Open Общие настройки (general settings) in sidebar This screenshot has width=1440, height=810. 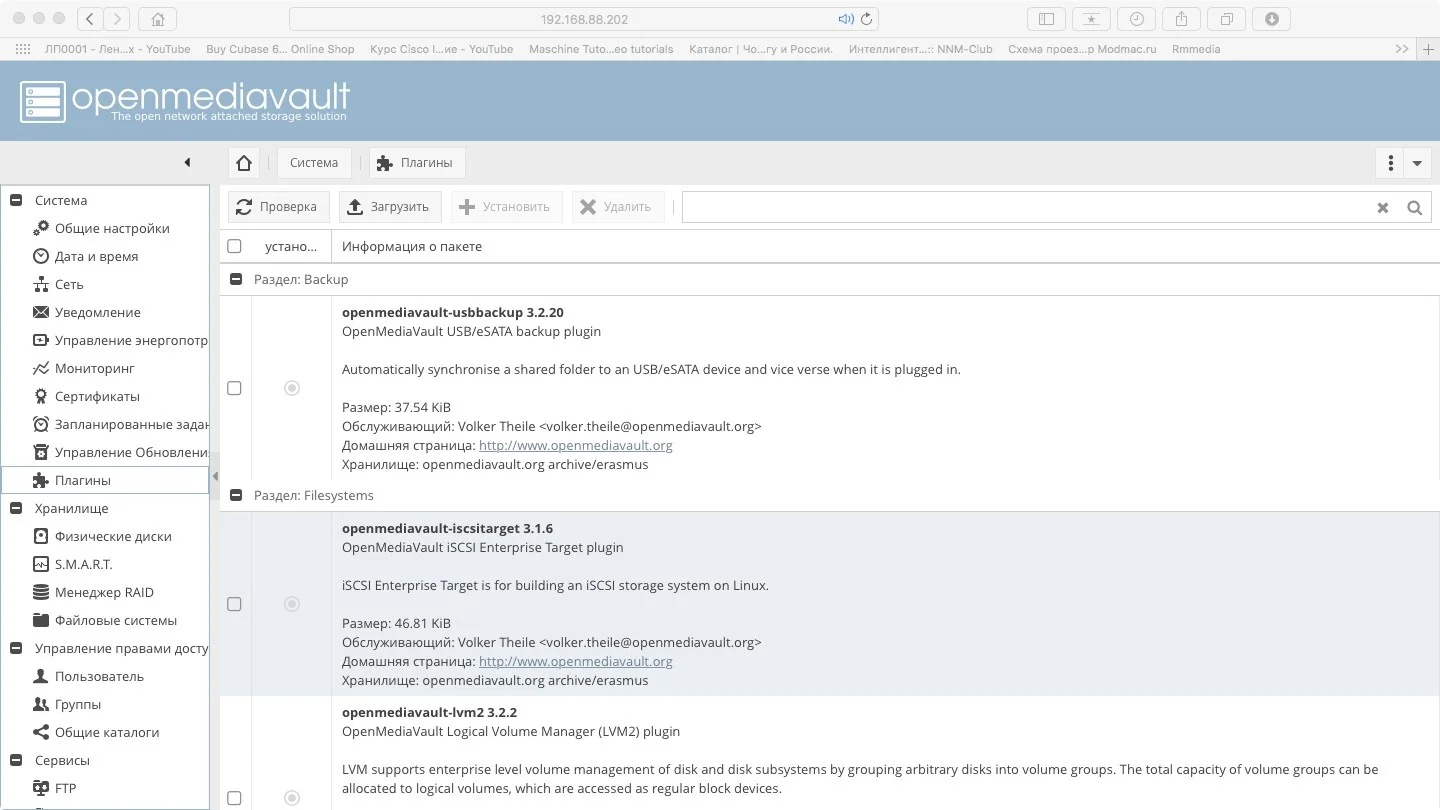tap(112, 228)
